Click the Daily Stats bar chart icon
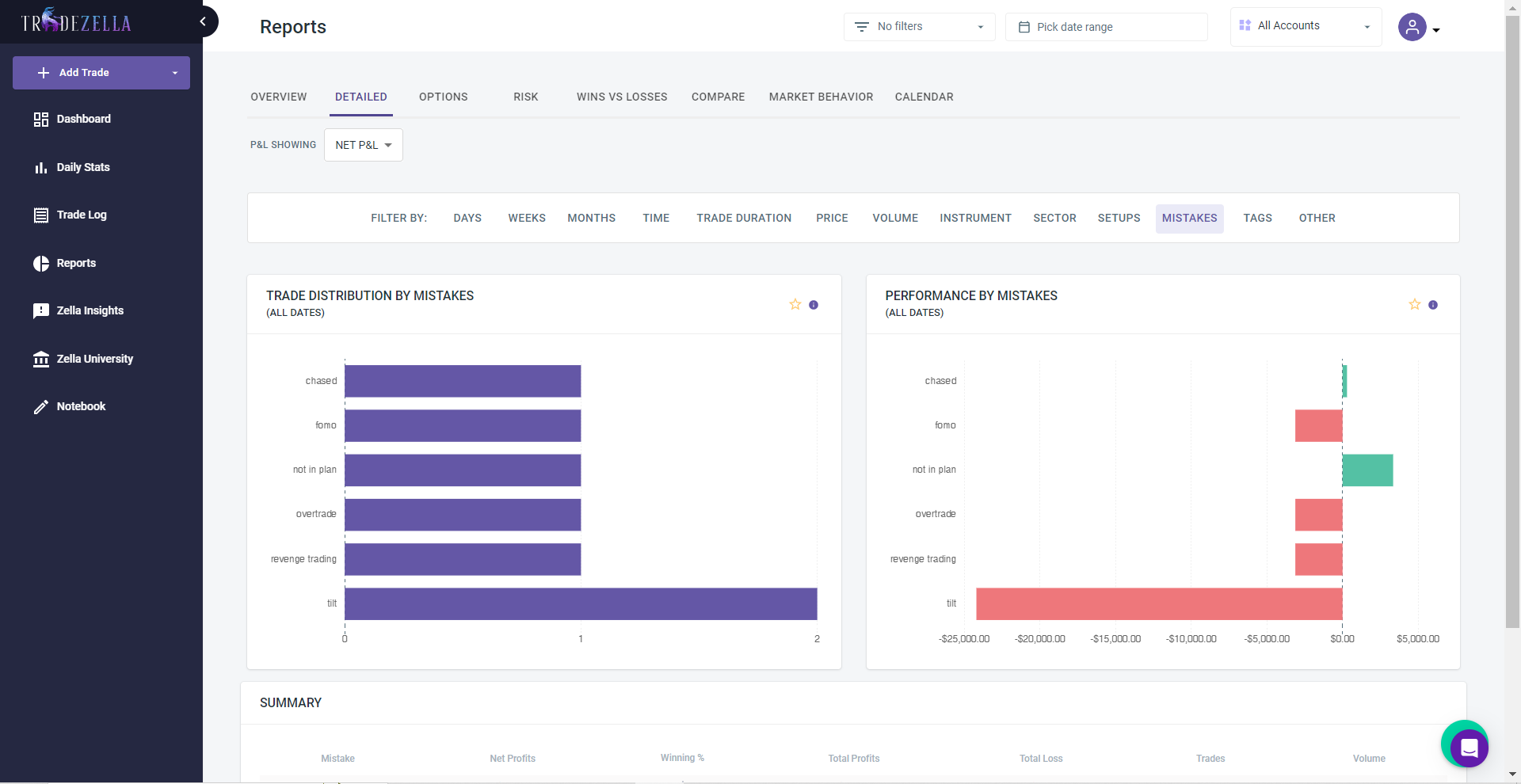This screenshot has width=1521, height=784. pos(41,168)
